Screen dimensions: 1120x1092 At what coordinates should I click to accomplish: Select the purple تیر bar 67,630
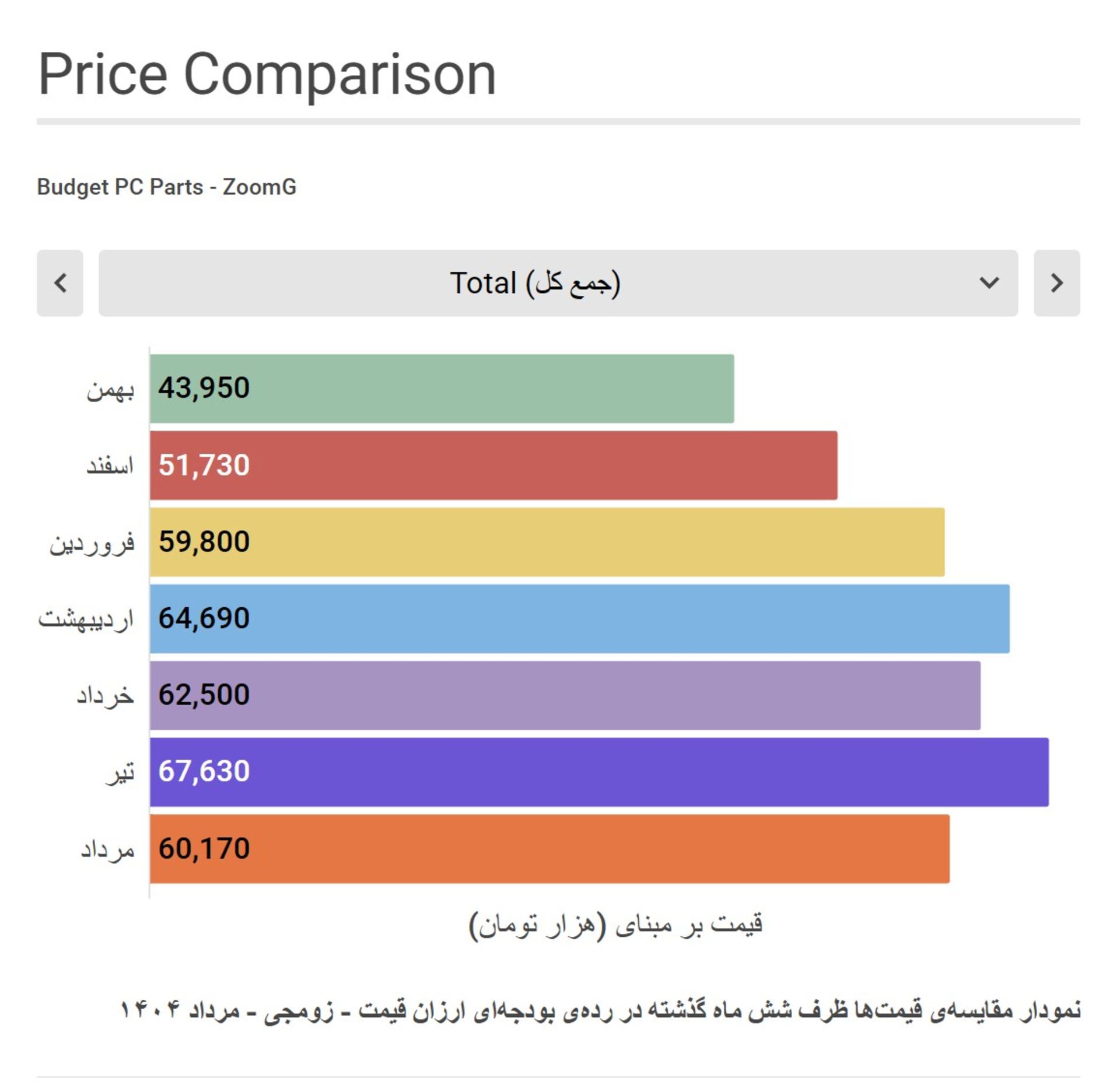(x=599, y=772)
